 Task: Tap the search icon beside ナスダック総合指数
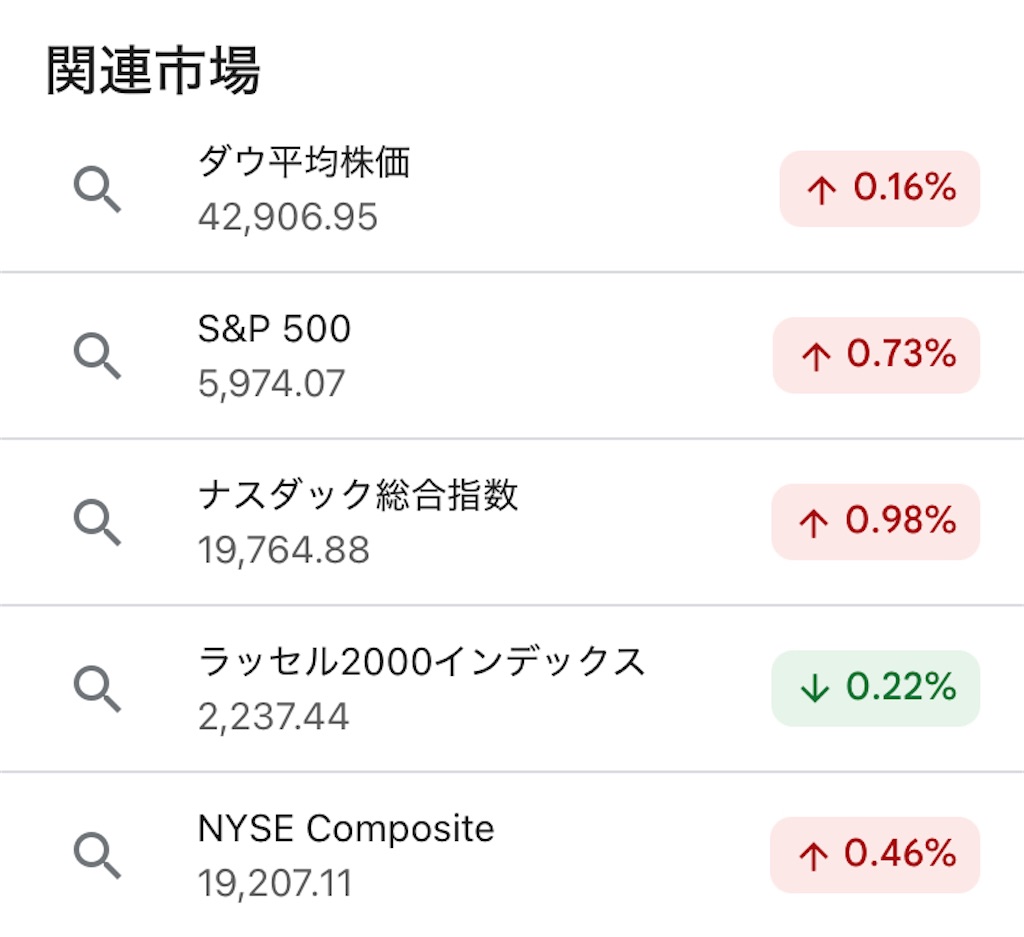click(x=98, y=523)
